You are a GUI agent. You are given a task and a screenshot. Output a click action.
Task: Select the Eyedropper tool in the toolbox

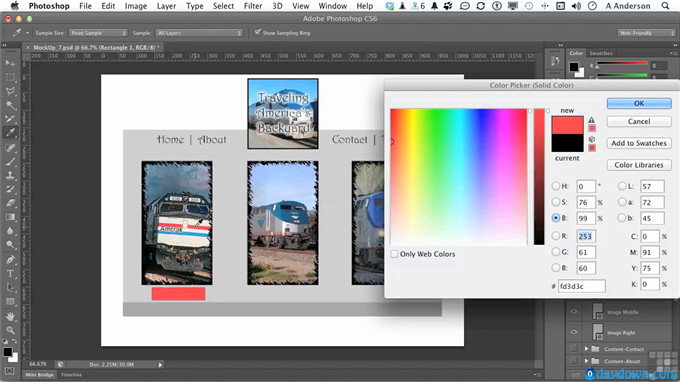click(x=10, y=133)
